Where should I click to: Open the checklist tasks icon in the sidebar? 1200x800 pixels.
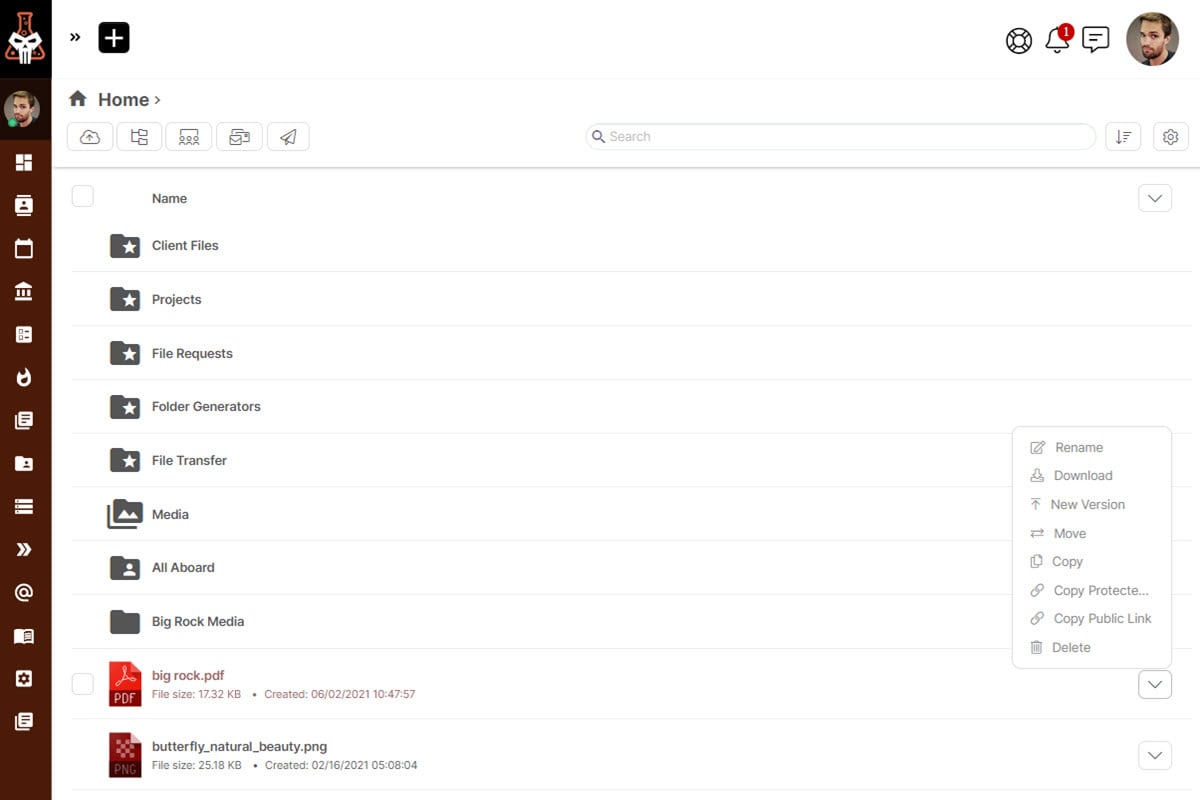tap(24, 334)
